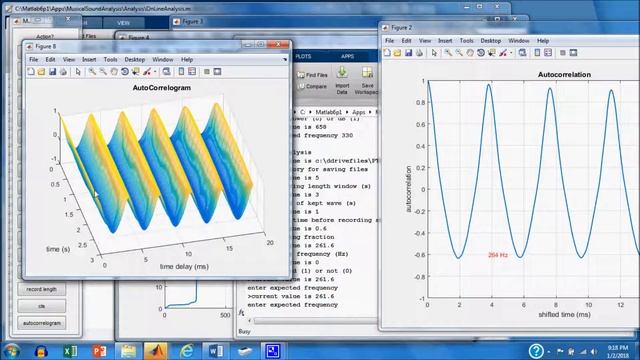Select Data Cursor tool in Figure 2
640x360 pixels.
492,53
